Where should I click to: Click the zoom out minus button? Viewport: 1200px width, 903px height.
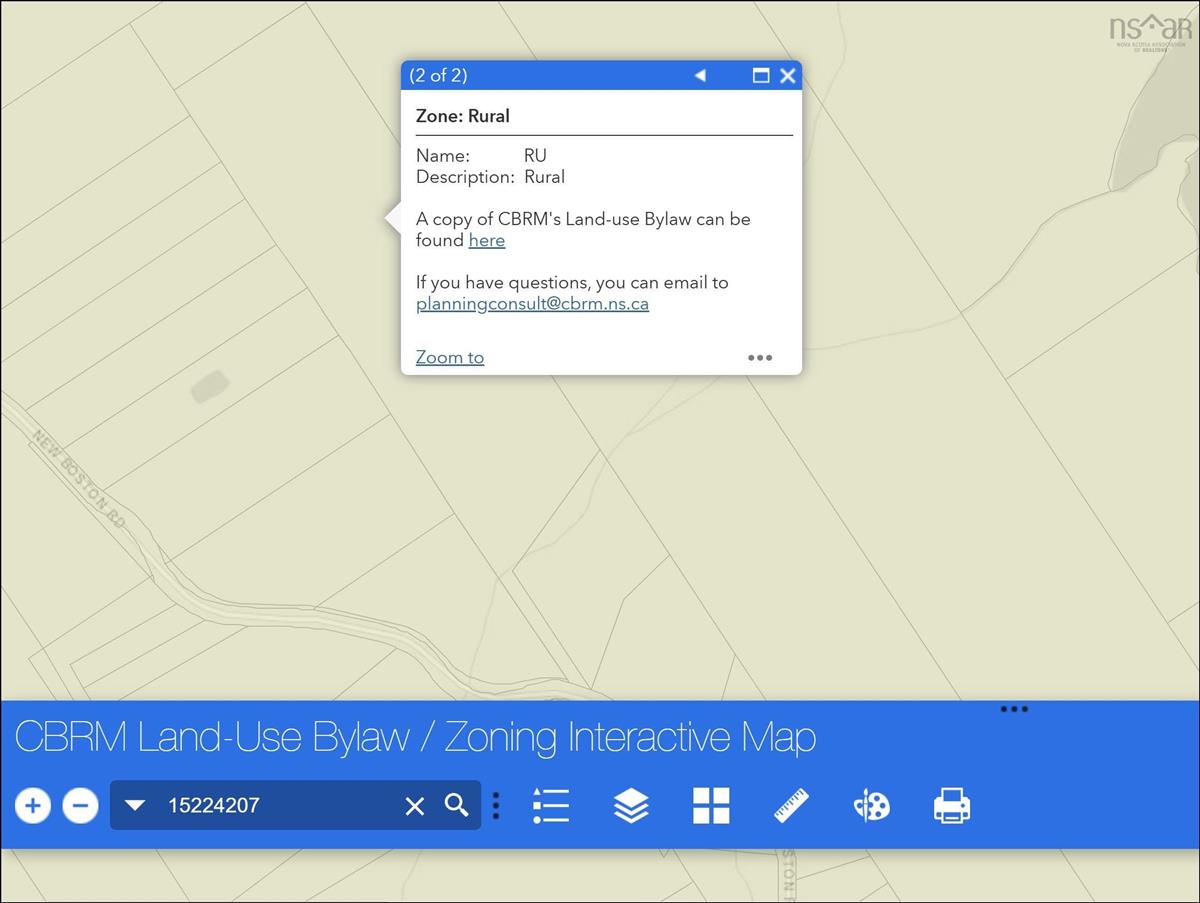point(81,805)
